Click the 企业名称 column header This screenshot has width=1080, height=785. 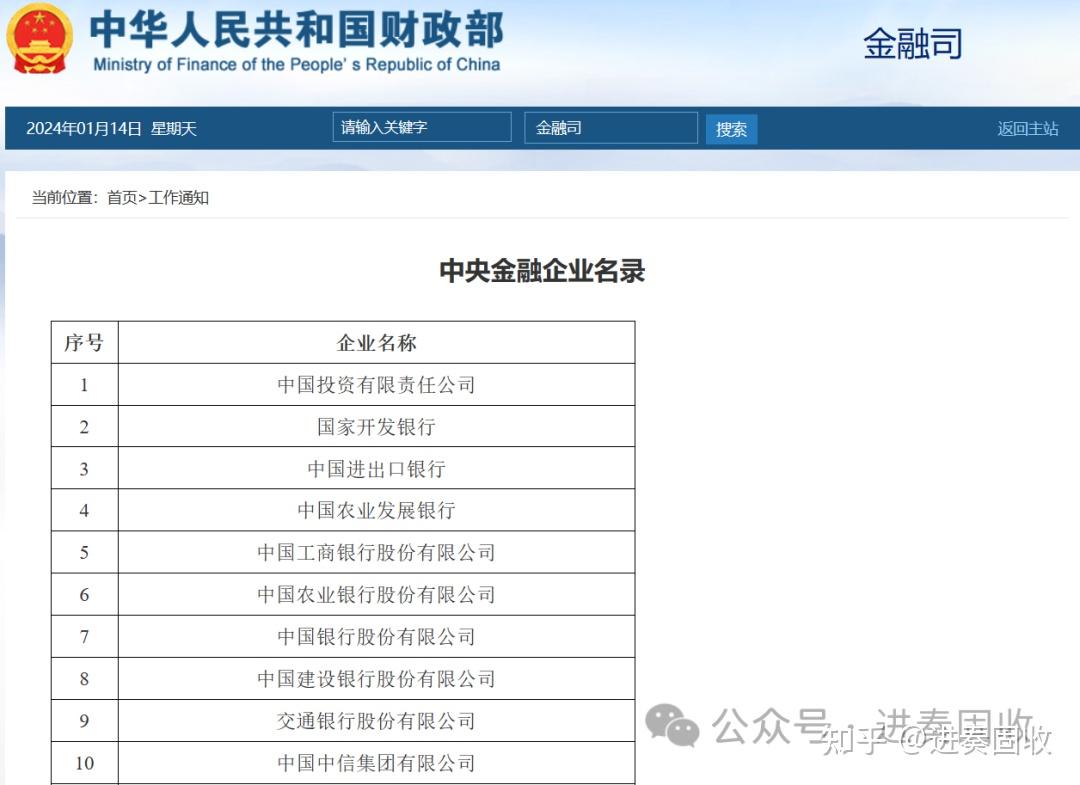376,342
